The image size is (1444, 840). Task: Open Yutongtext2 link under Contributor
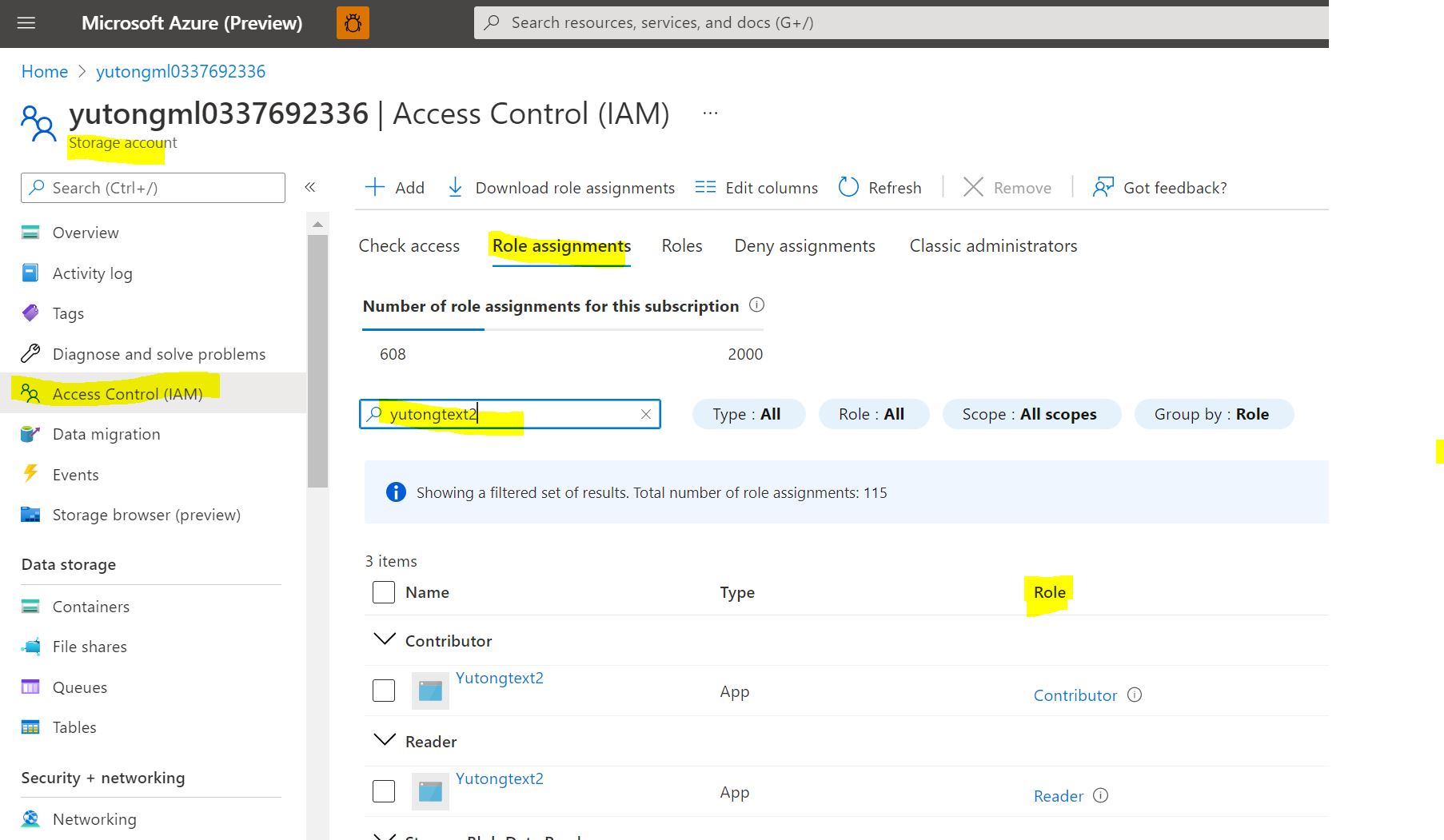click(500, 678)
